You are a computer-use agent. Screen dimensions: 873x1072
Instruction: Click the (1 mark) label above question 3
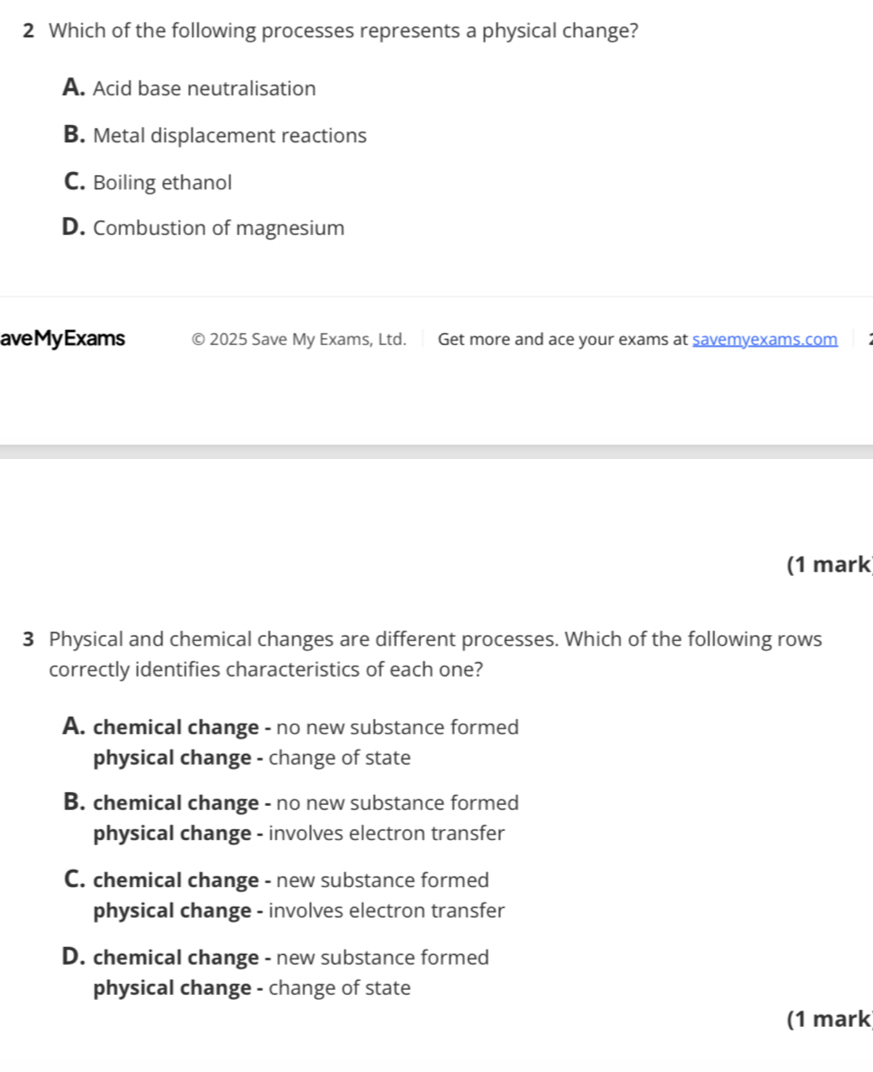coord(829,566)
